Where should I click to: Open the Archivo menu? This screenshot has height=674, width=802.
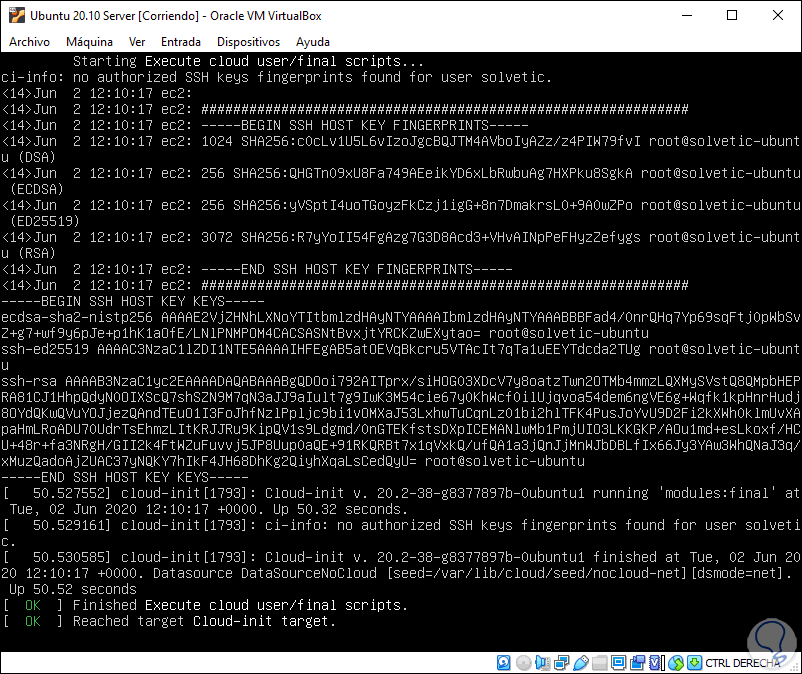pyautogui.click(x=29, y=42)
